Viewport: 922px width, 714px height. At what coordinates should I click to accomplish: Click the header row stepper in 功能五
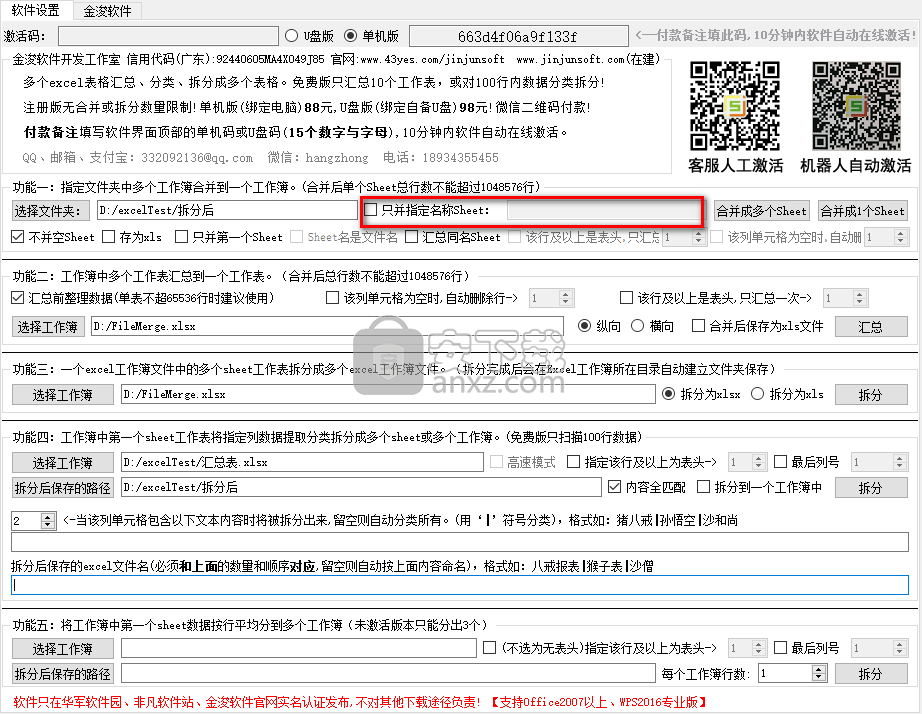746,649
